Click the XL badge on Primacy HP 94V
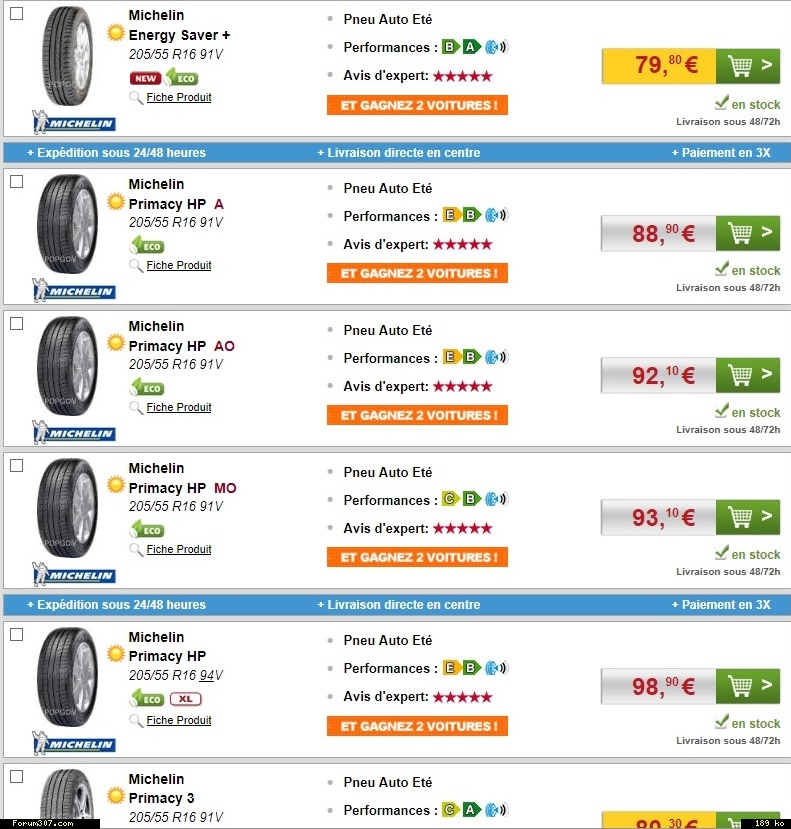Screen dimensions: 791x829 click(x=184, y=700)
